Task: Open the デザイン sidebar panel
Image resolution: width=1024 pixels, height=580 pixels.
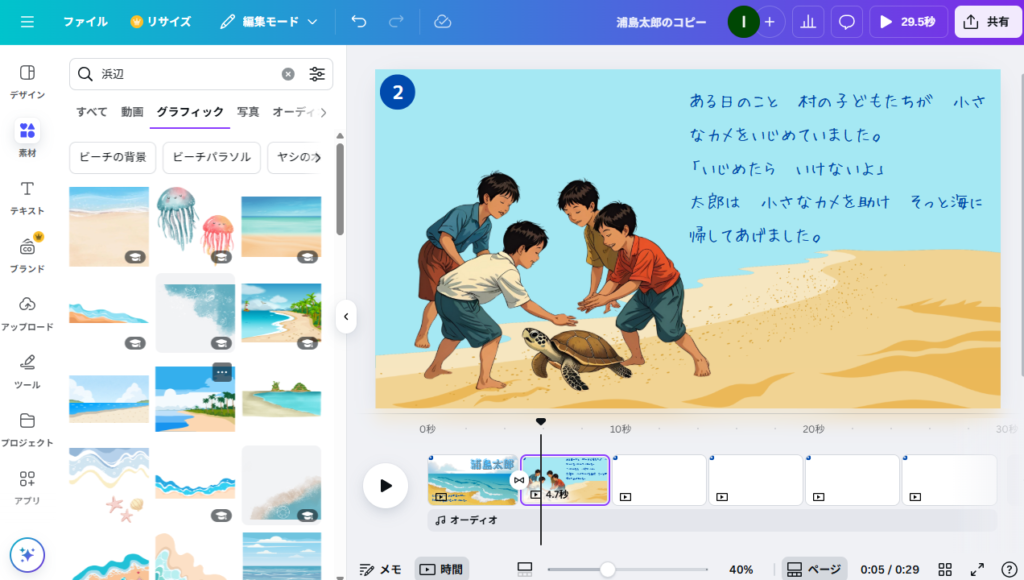Action: pos(27,81)
